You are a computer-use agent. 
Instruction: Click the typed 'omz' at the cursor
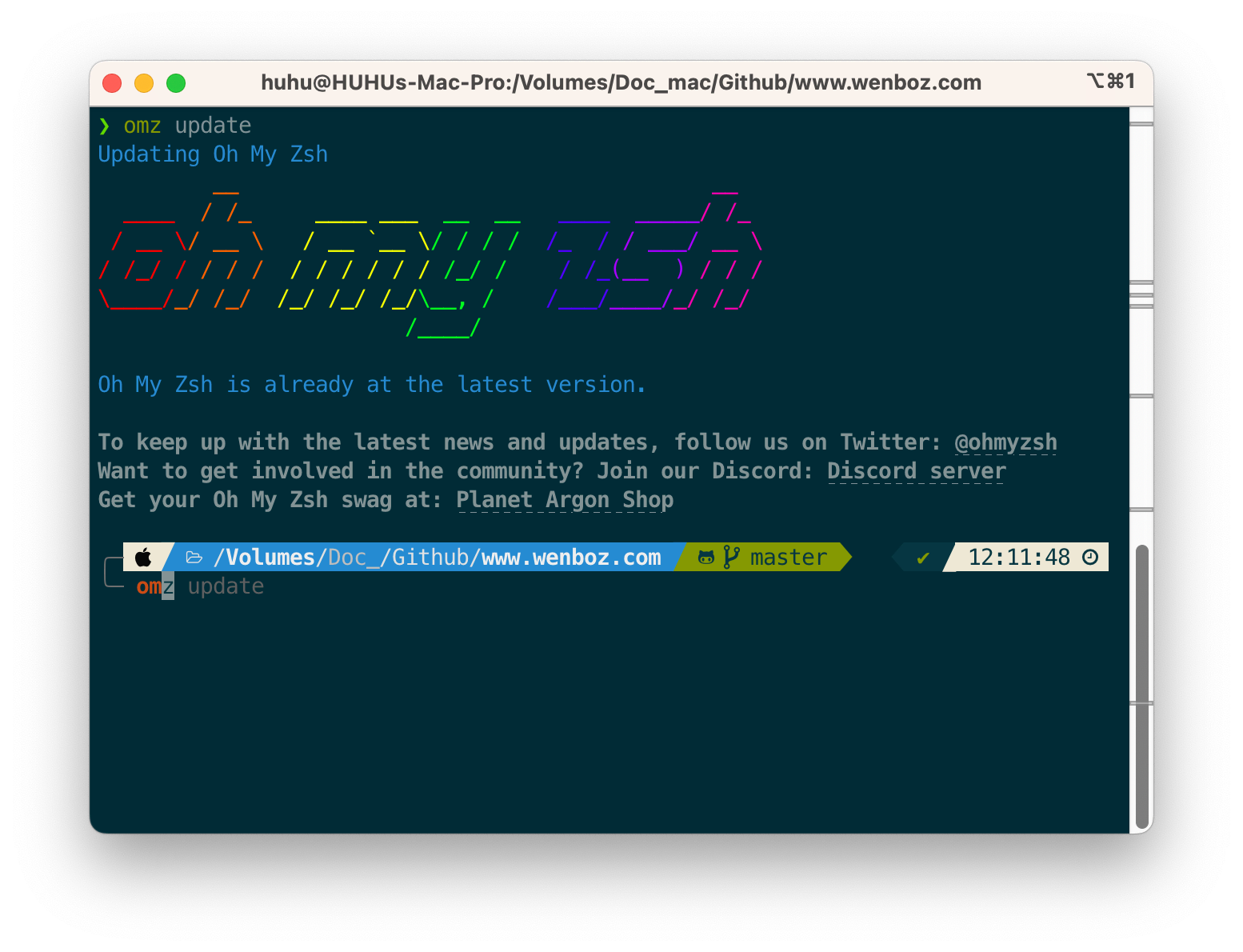(155, 586)
